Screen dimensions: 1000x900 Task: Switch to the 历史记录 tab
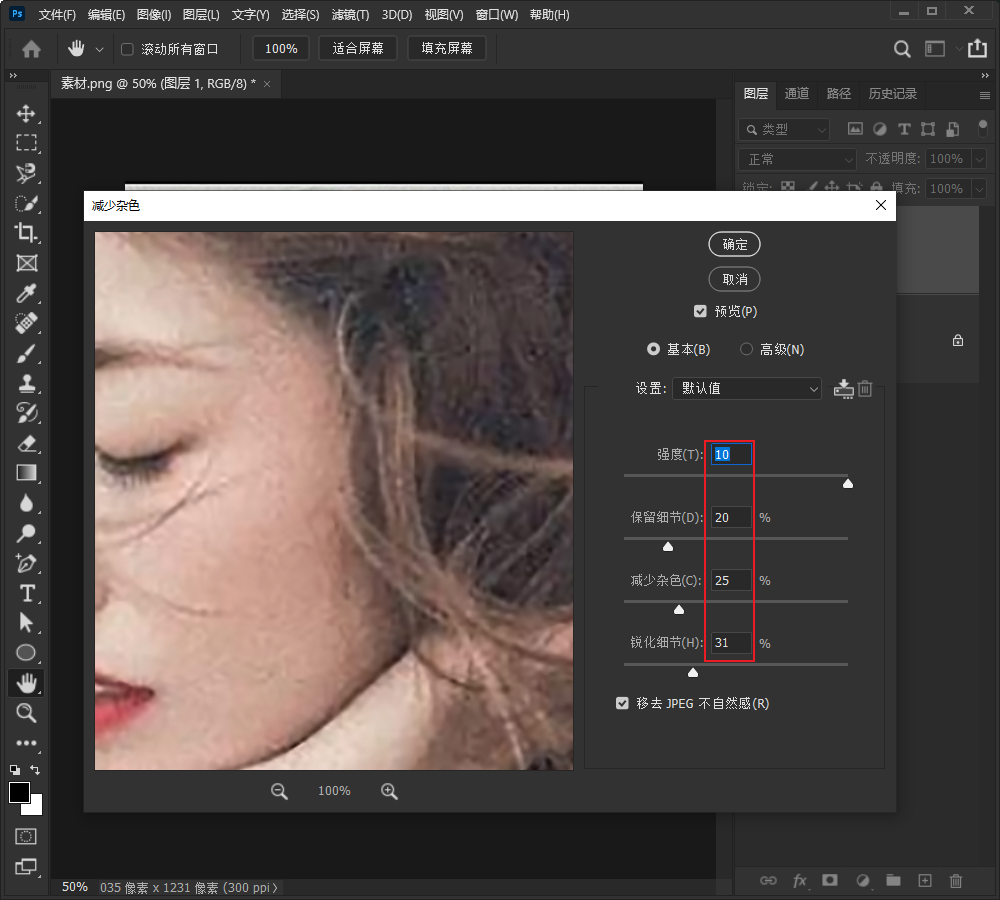tap(892, 94)
